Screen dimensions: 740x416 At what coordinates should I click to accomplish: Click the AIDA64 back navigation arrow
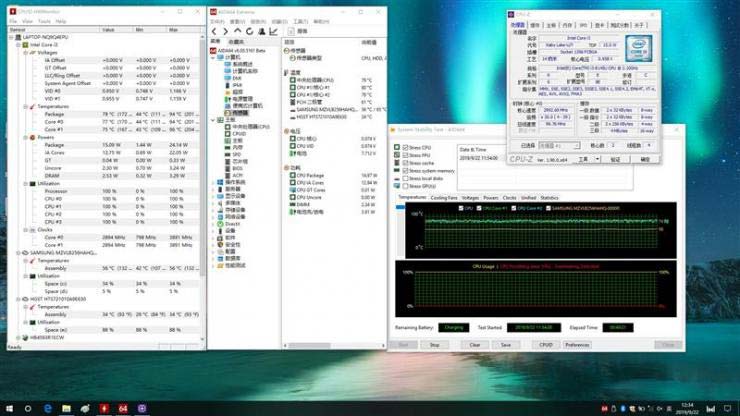click(214, 32)
